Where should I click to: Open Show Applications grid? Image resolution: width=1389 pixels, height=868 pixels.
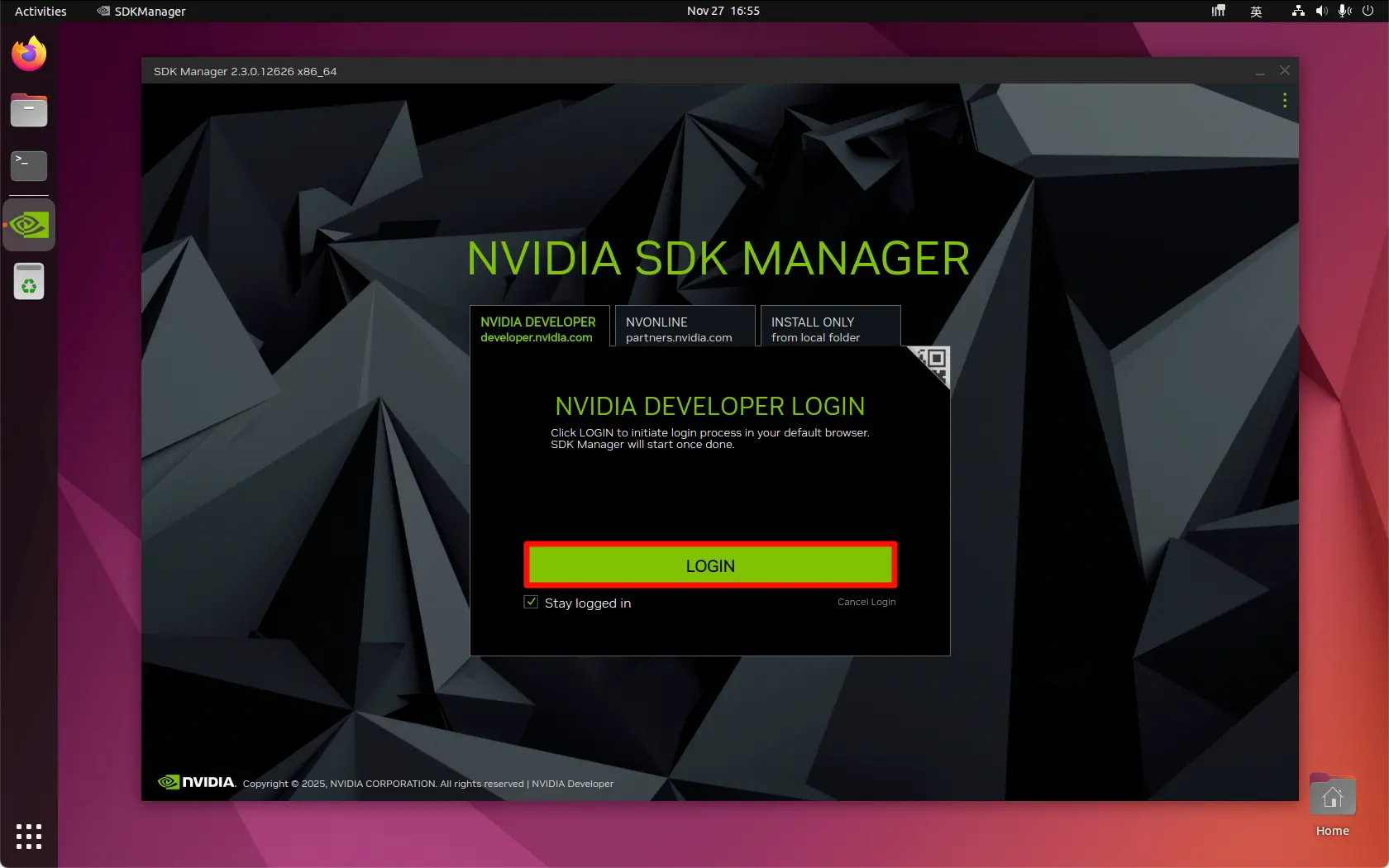(28, 837)
